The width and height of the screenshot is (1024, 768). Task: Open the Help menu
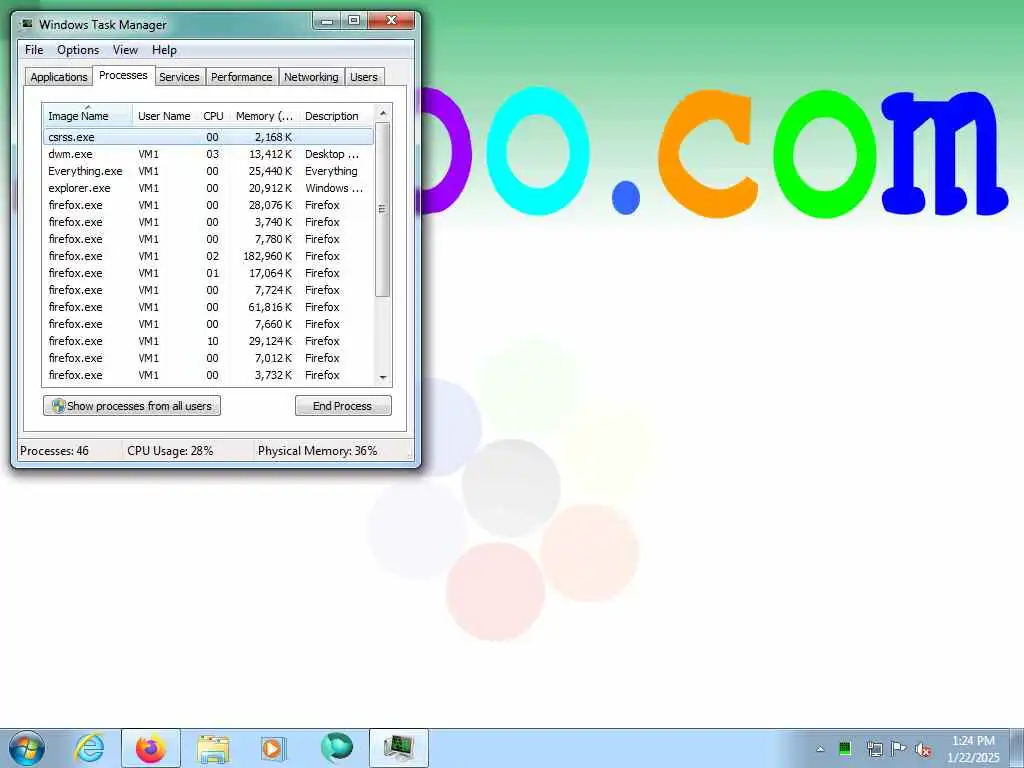(x=164, y=50)
